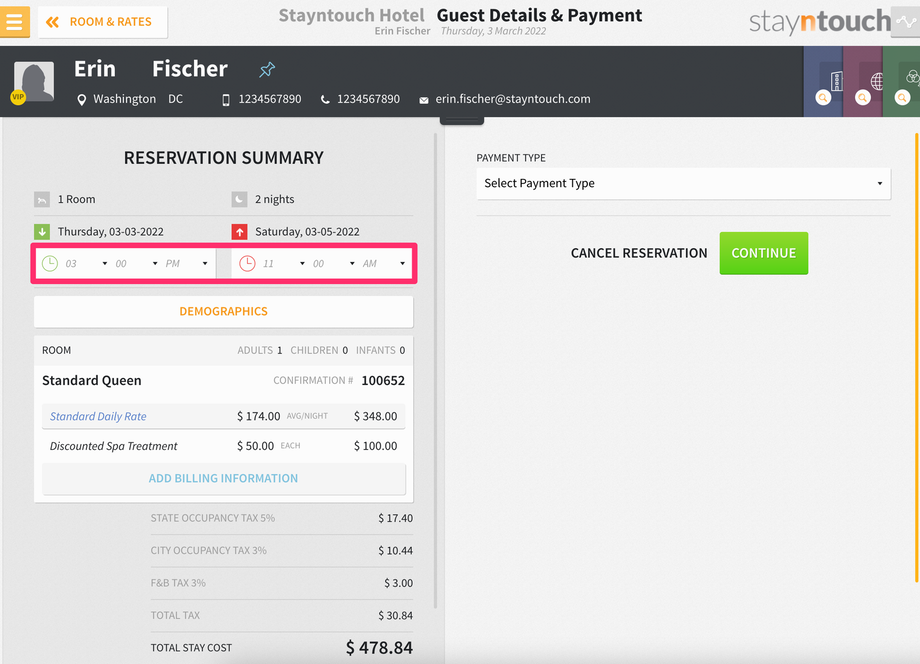Click the guest avatar photo

[x=34, y=82]
